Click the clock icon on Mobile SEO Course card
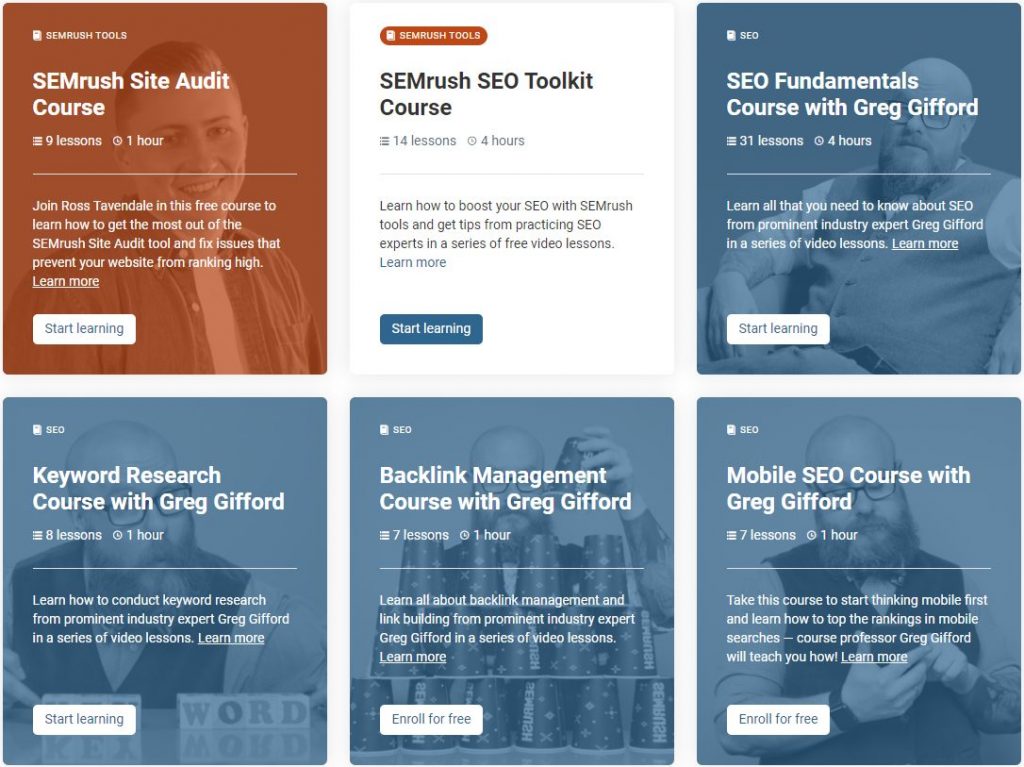The height and width of the screenshot is (767, 1024). pyautogui.click(x=811, y=535)
